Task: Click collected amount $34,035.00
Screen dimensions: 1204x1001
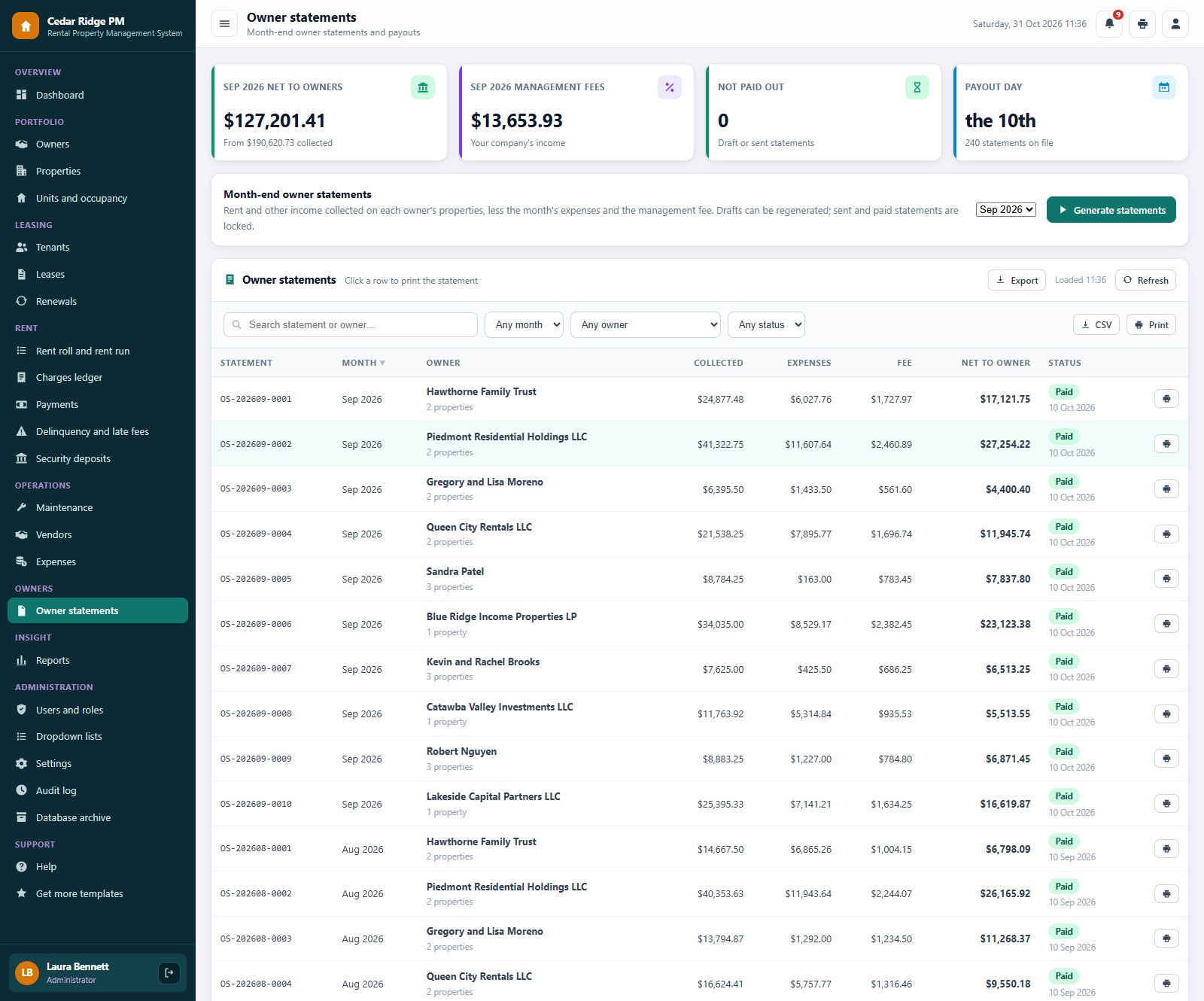Action: (720, 624)
